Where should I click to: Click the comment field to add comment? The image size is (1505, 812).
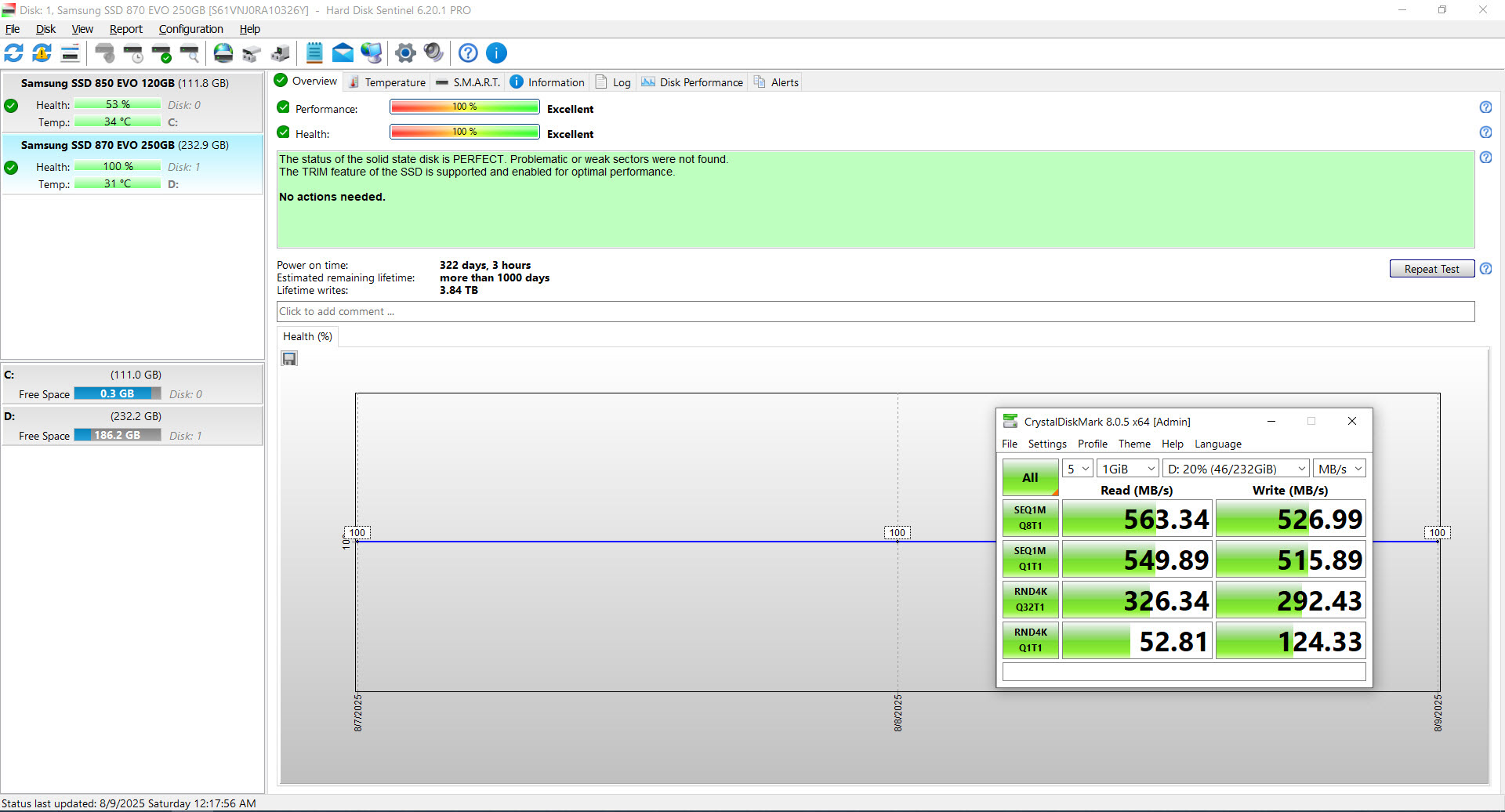click(x=875, y=312)
